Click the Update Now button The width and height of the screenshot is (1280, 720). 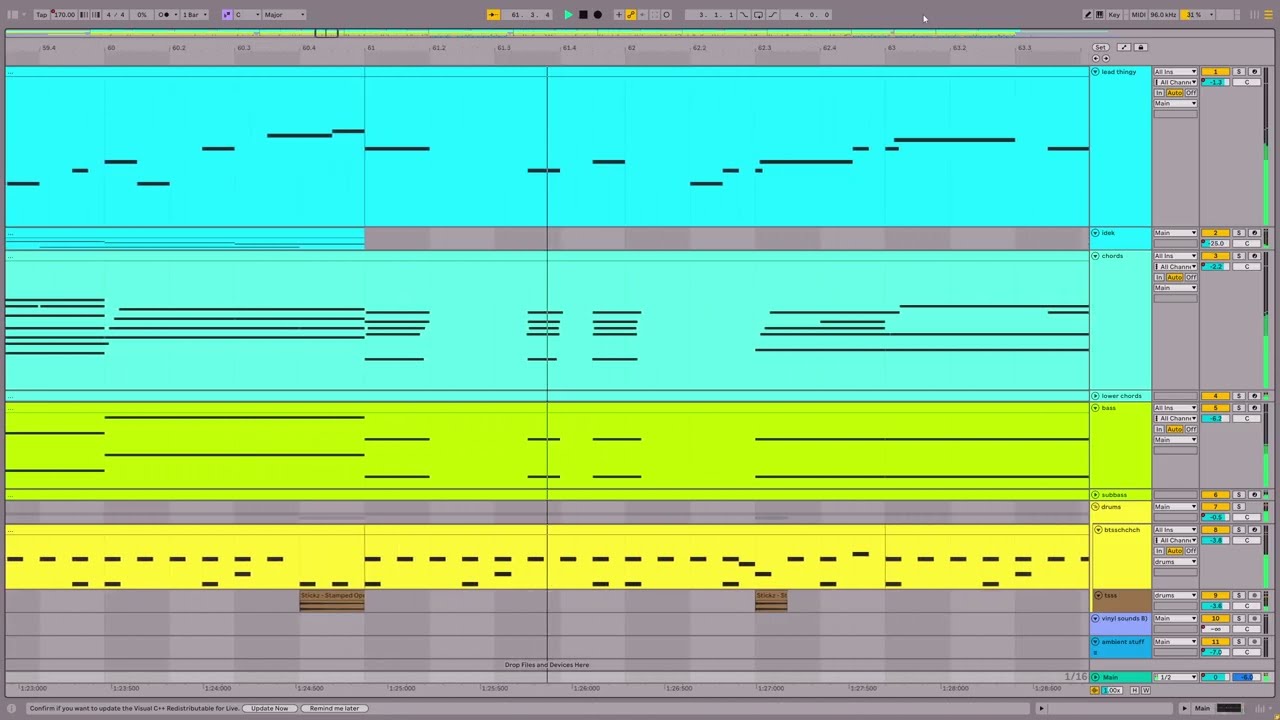click(x=269, y=708)
